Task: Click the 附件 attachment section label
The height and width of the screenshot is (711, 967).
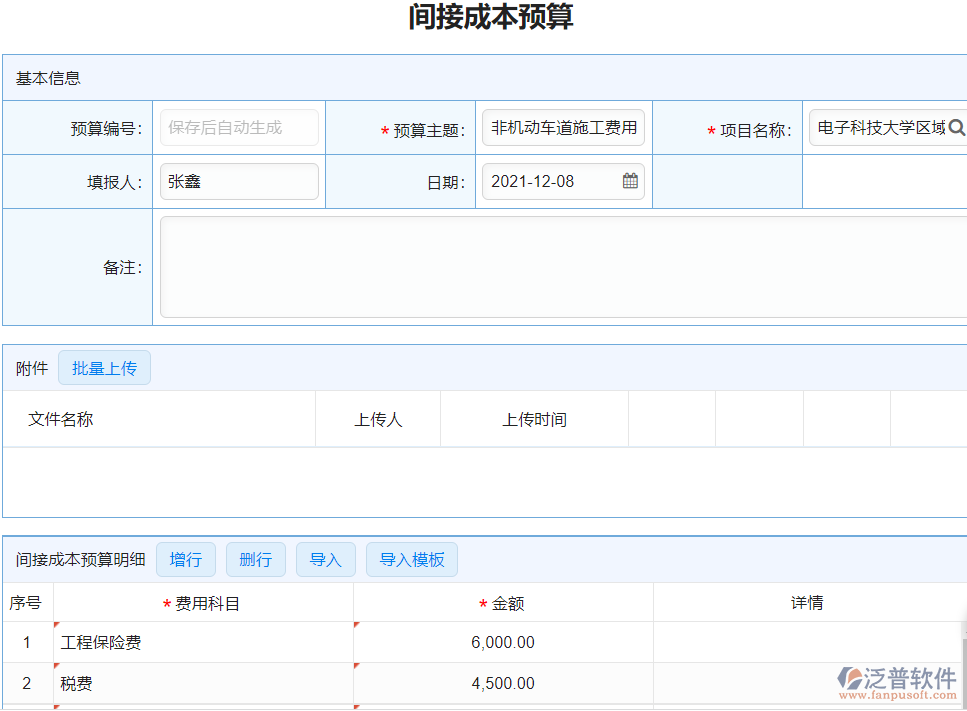Action: tap(31, 367)
